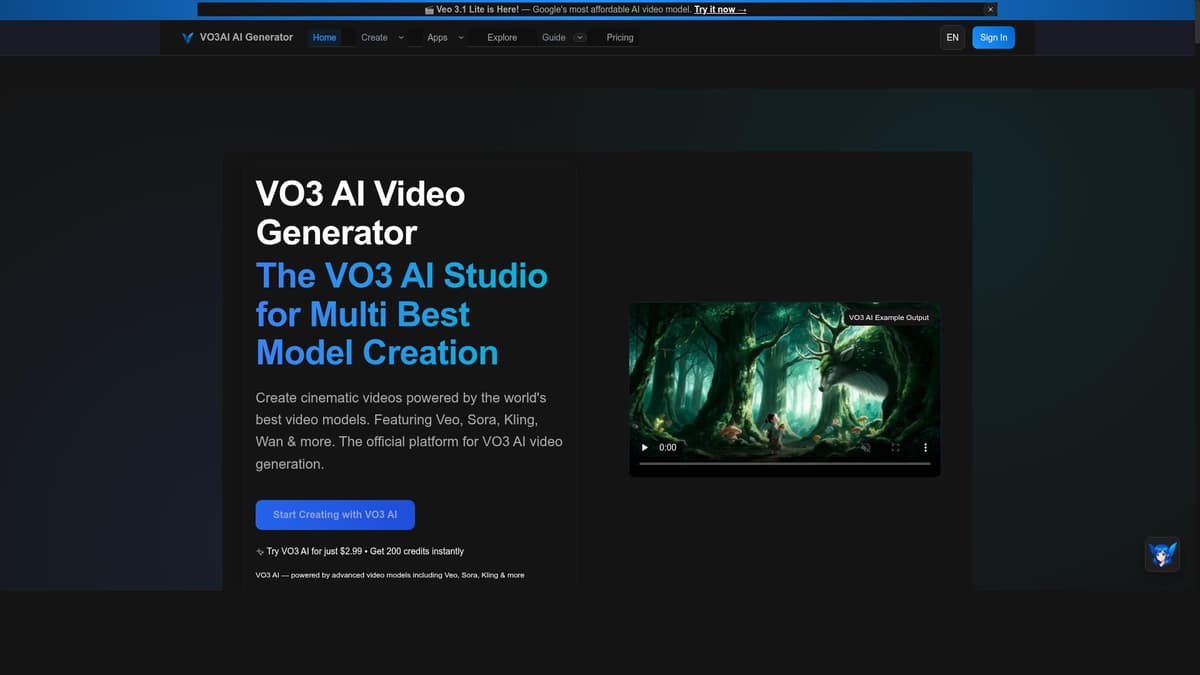The width and height of the screenshot is (1200, 675).
Task: Dismiss the Veo 3.1 banner with the ×
Action: pyautogui.click(x=990, y=9)
